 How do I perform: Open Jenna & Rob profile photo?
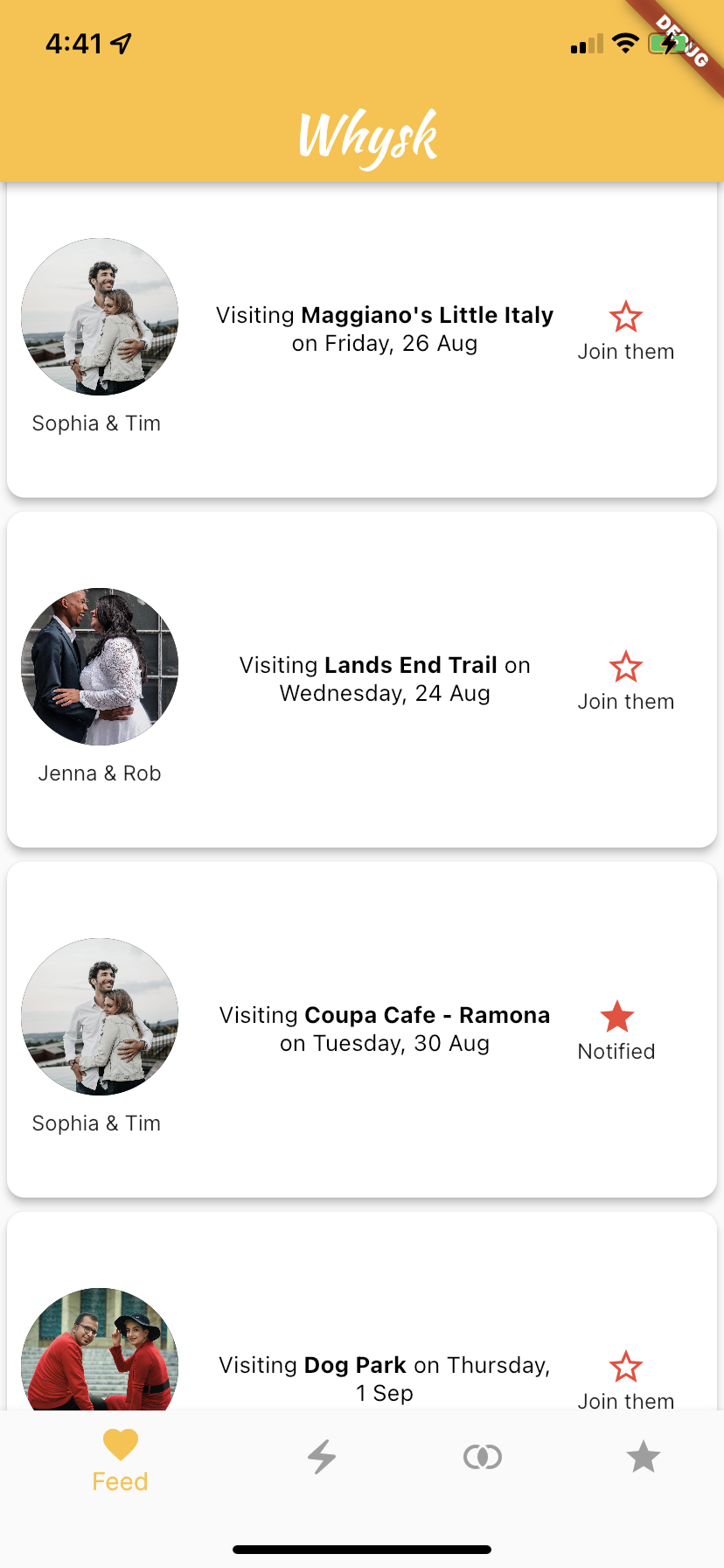tap(100, 667)
